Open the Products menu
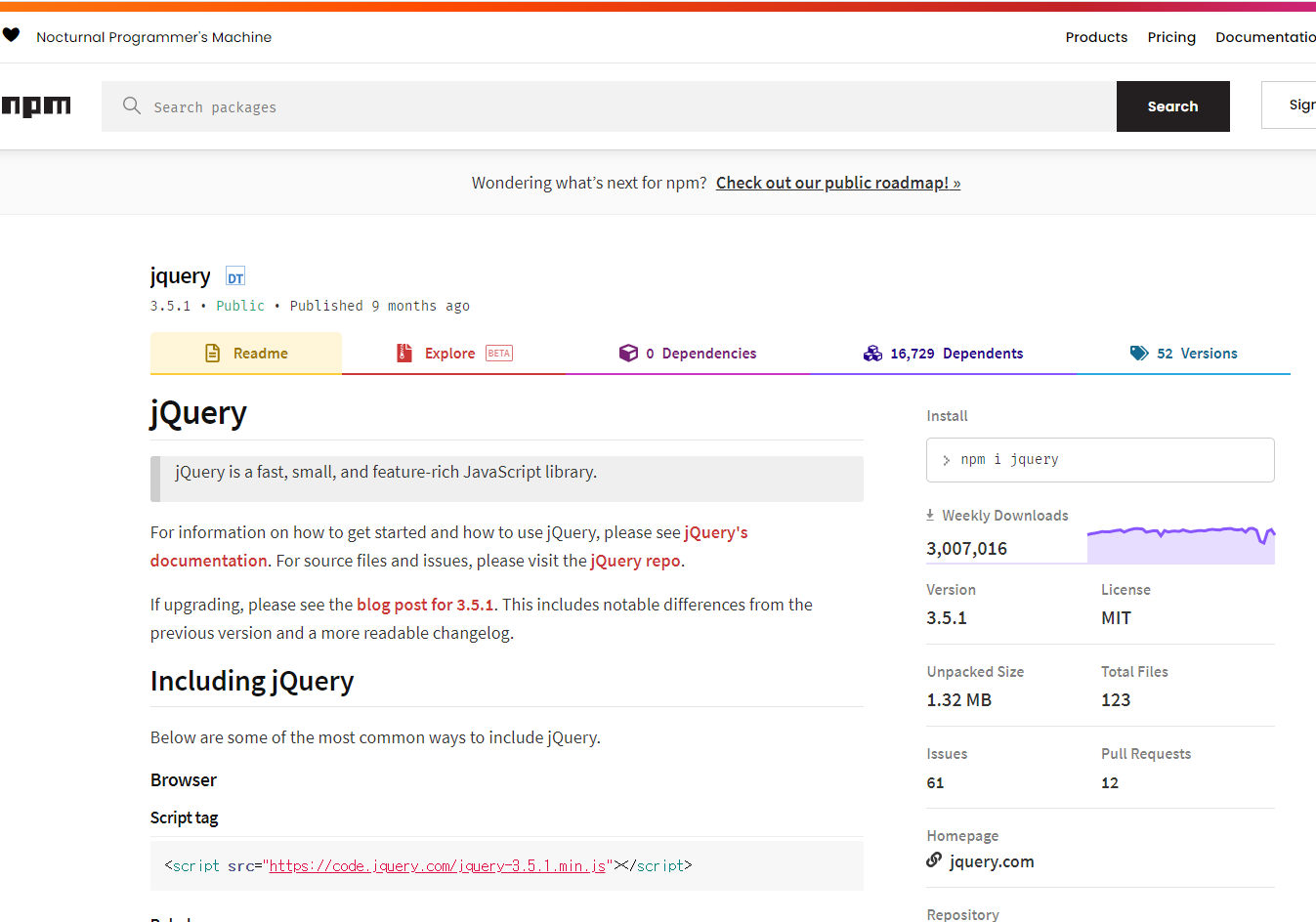This screenshot has height=922, width=1316. (x=1096, y=37)
